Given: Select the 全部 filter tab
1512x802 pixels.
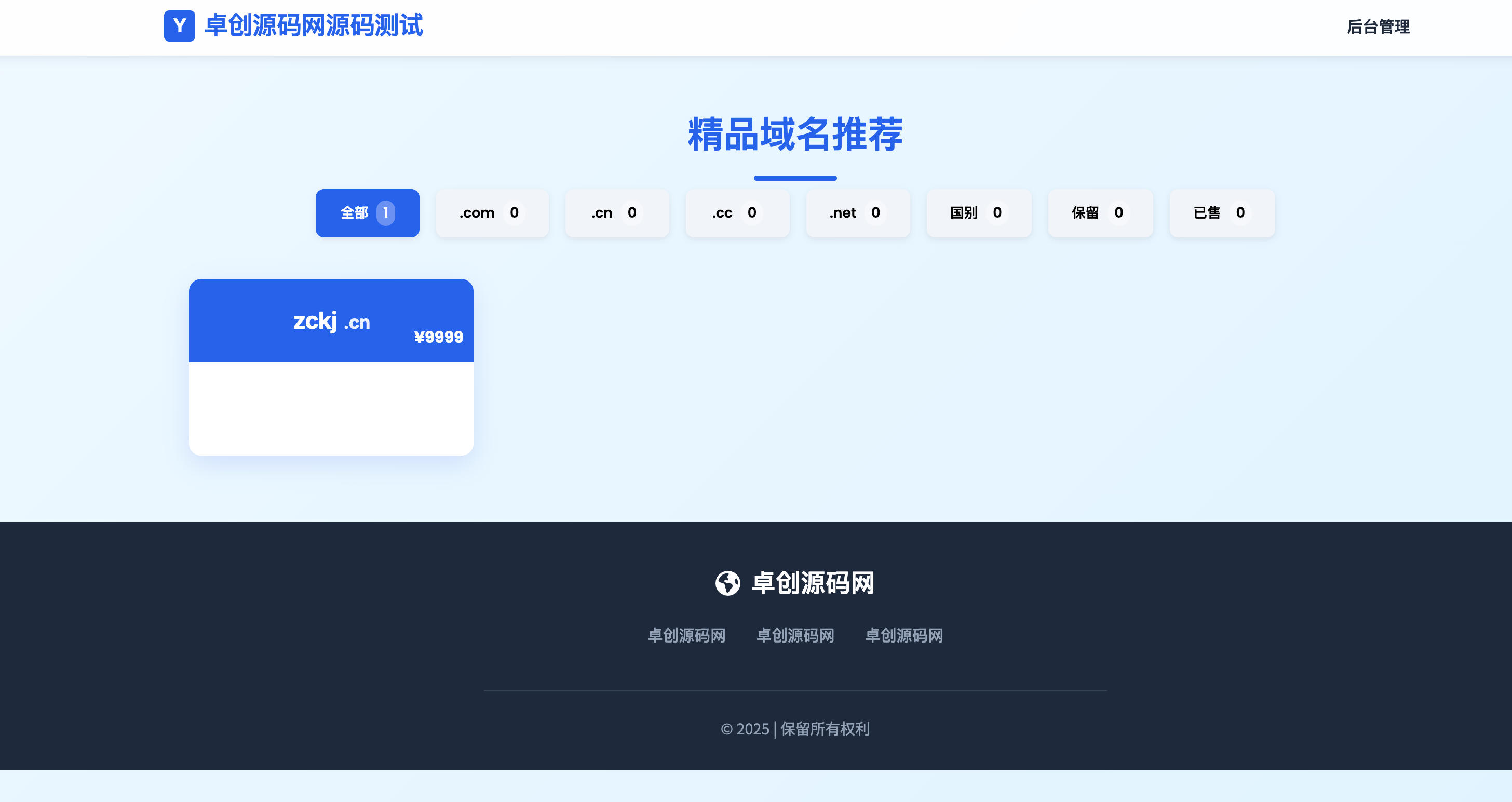Looking at the screenshot, I should [368, 213].
